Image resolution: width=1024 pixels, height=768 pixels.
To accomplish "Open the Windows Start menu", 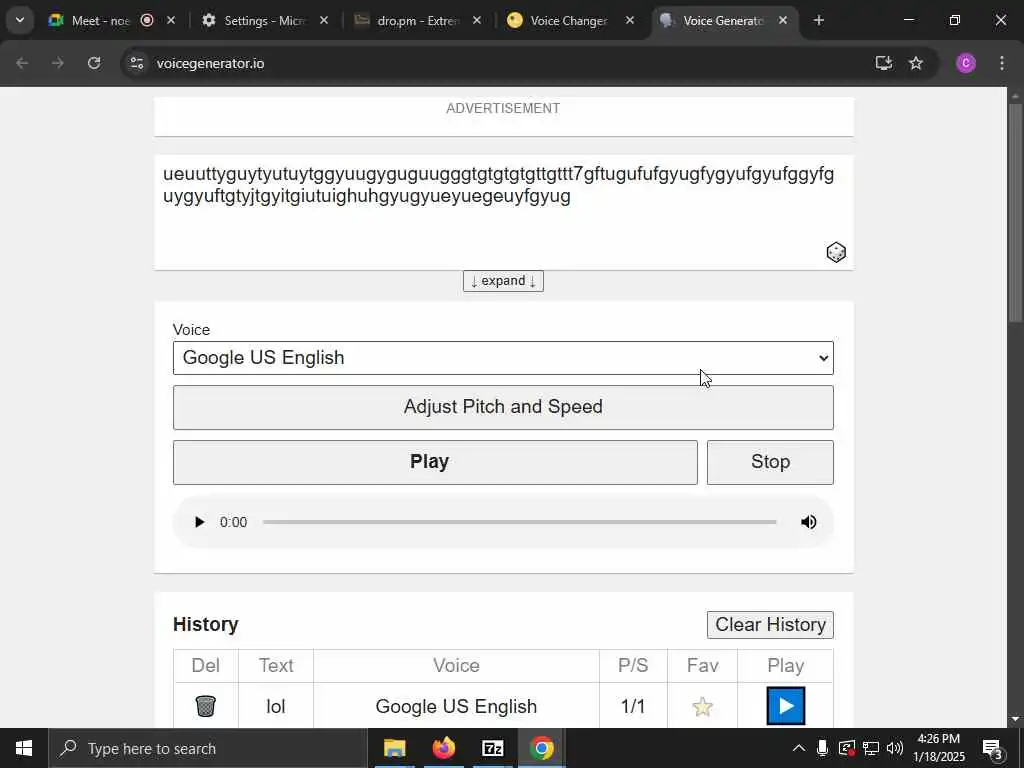I will point(24,748).
